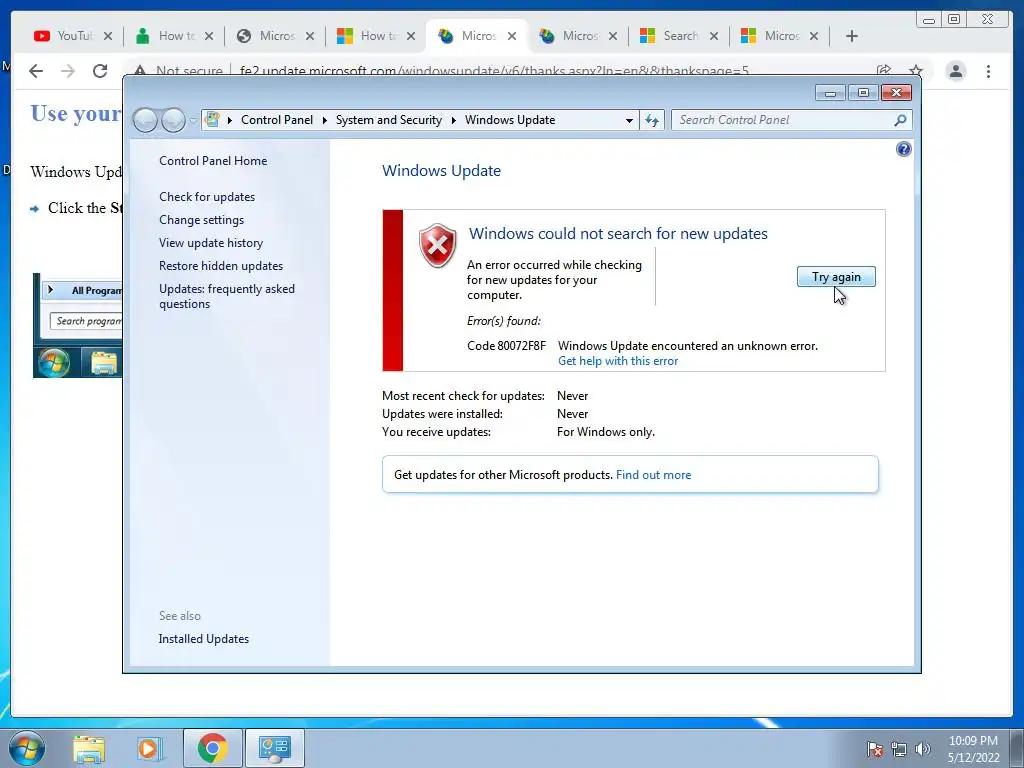Click the webpage Start menu screenshot image

click(x=77, y=325)
